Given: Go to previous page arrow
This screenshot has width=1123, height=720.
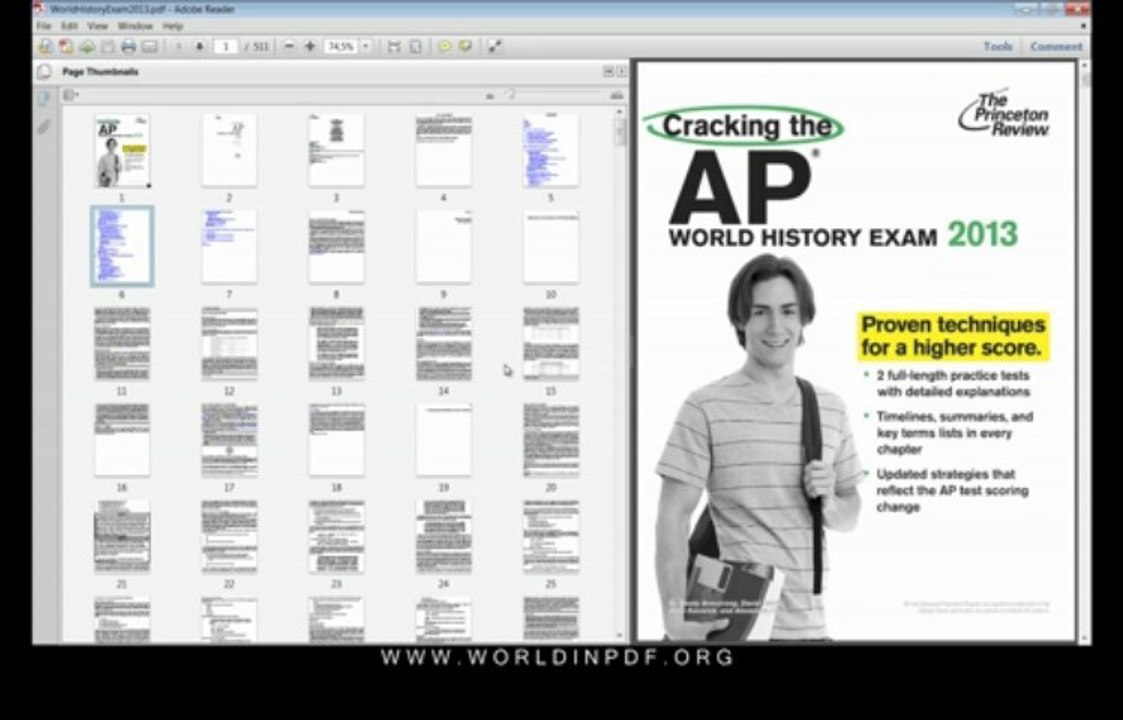Looking at the screenshot, I should click(178, 47).
